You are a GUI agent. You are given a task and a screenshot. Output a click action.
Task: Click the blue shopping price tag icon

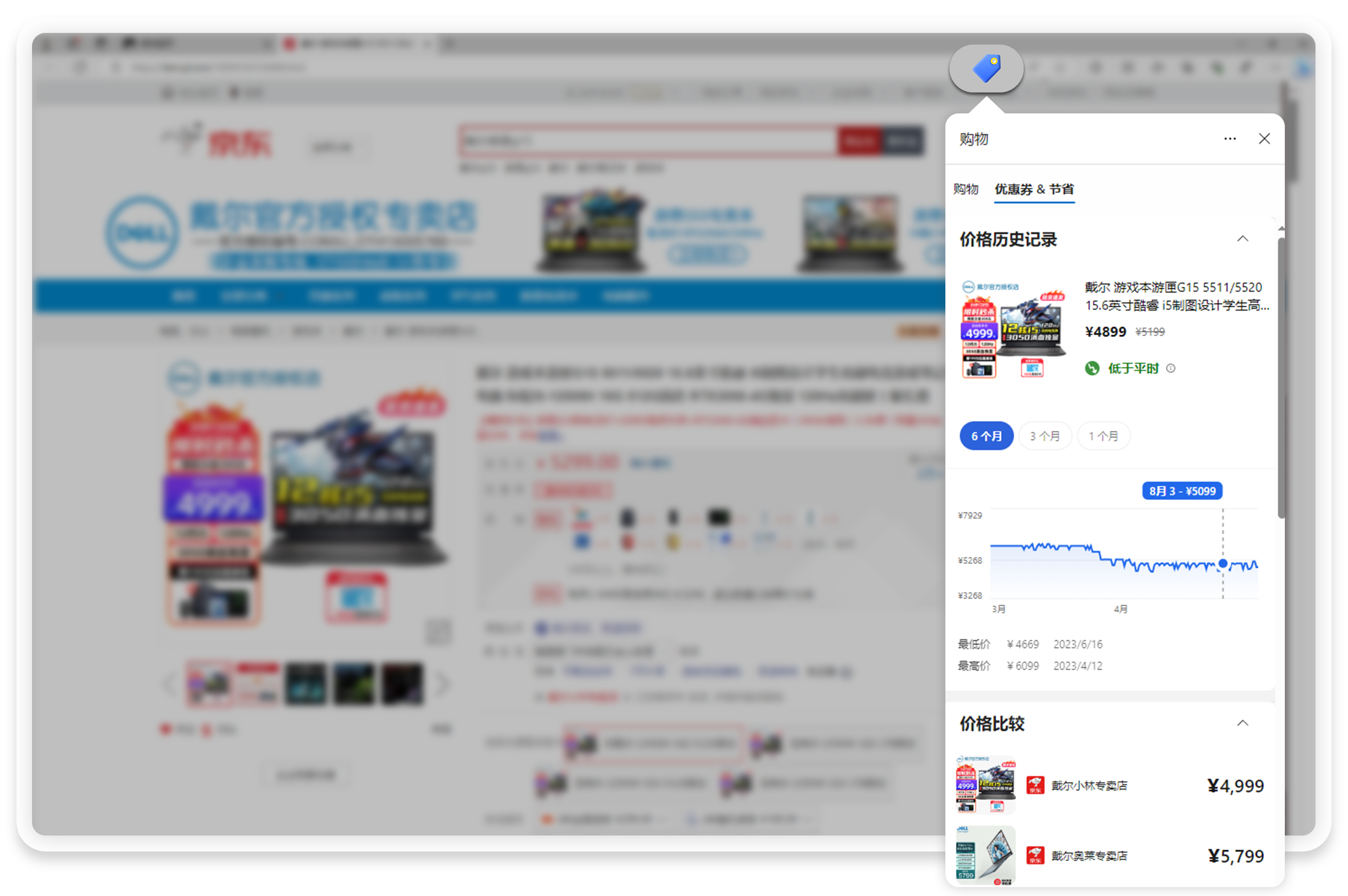tap(986, 68)
